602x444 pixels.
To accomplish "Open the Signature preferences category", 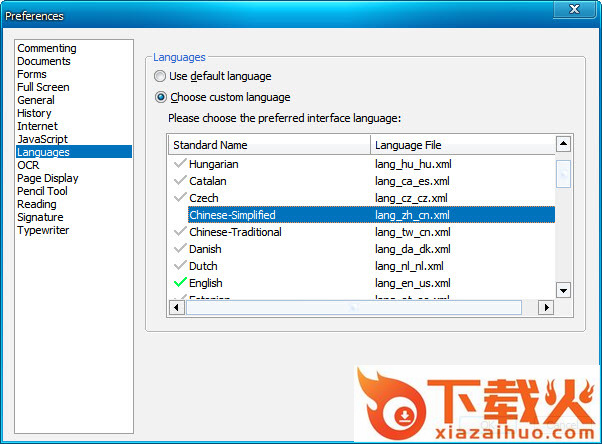I will click(40, 217).
